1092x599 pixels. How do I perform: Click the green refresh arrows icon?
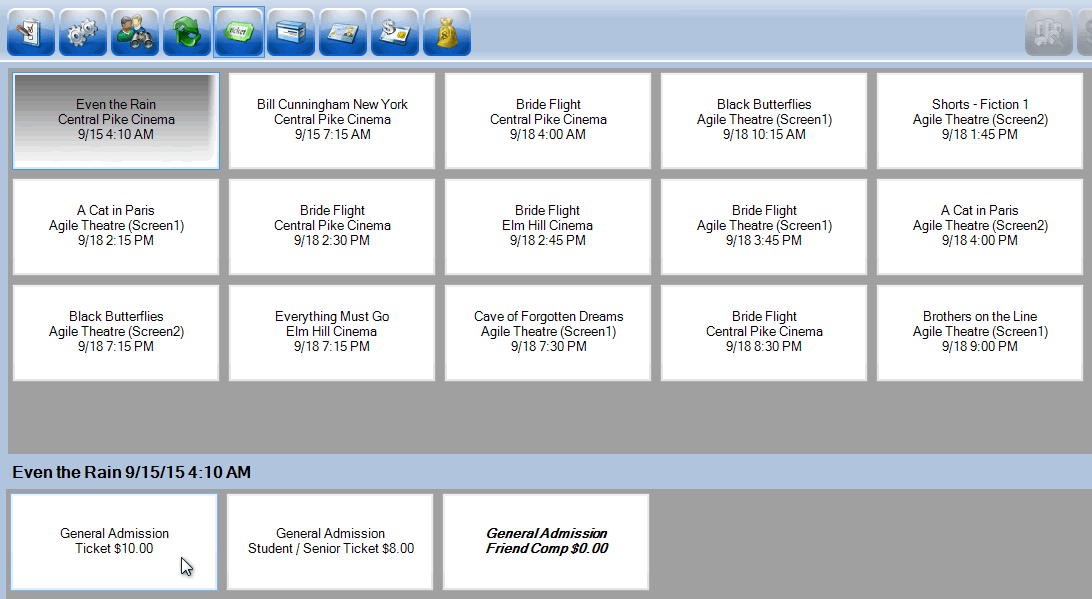186,32
